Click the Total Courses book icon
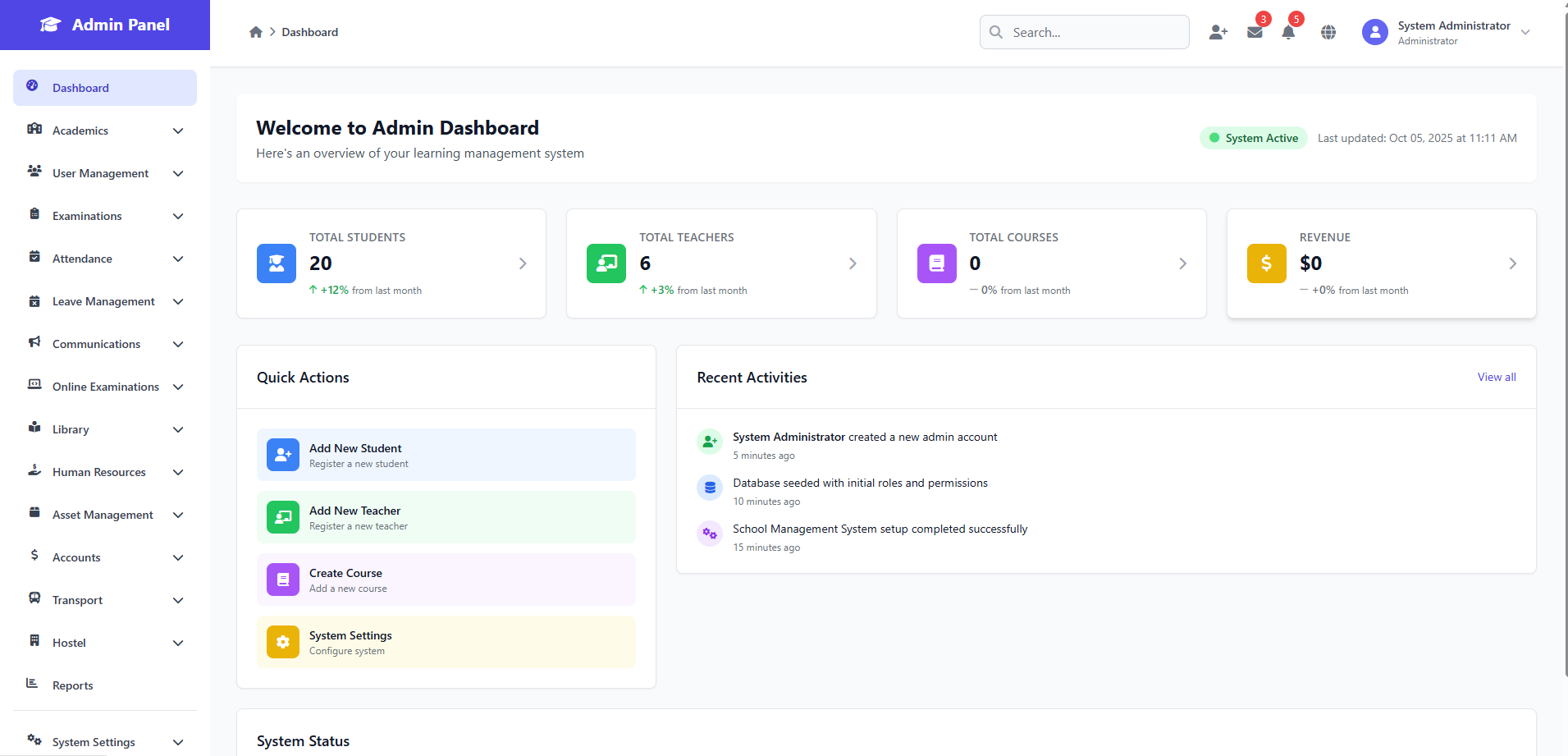 pos(936,263)
